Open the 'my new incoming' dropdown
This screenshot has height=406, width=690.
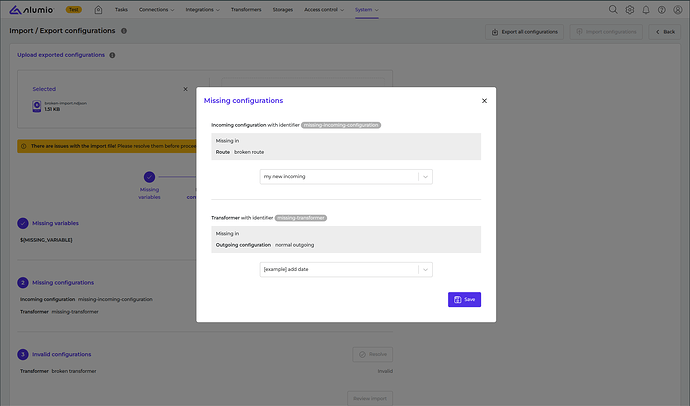click(345, 176)
